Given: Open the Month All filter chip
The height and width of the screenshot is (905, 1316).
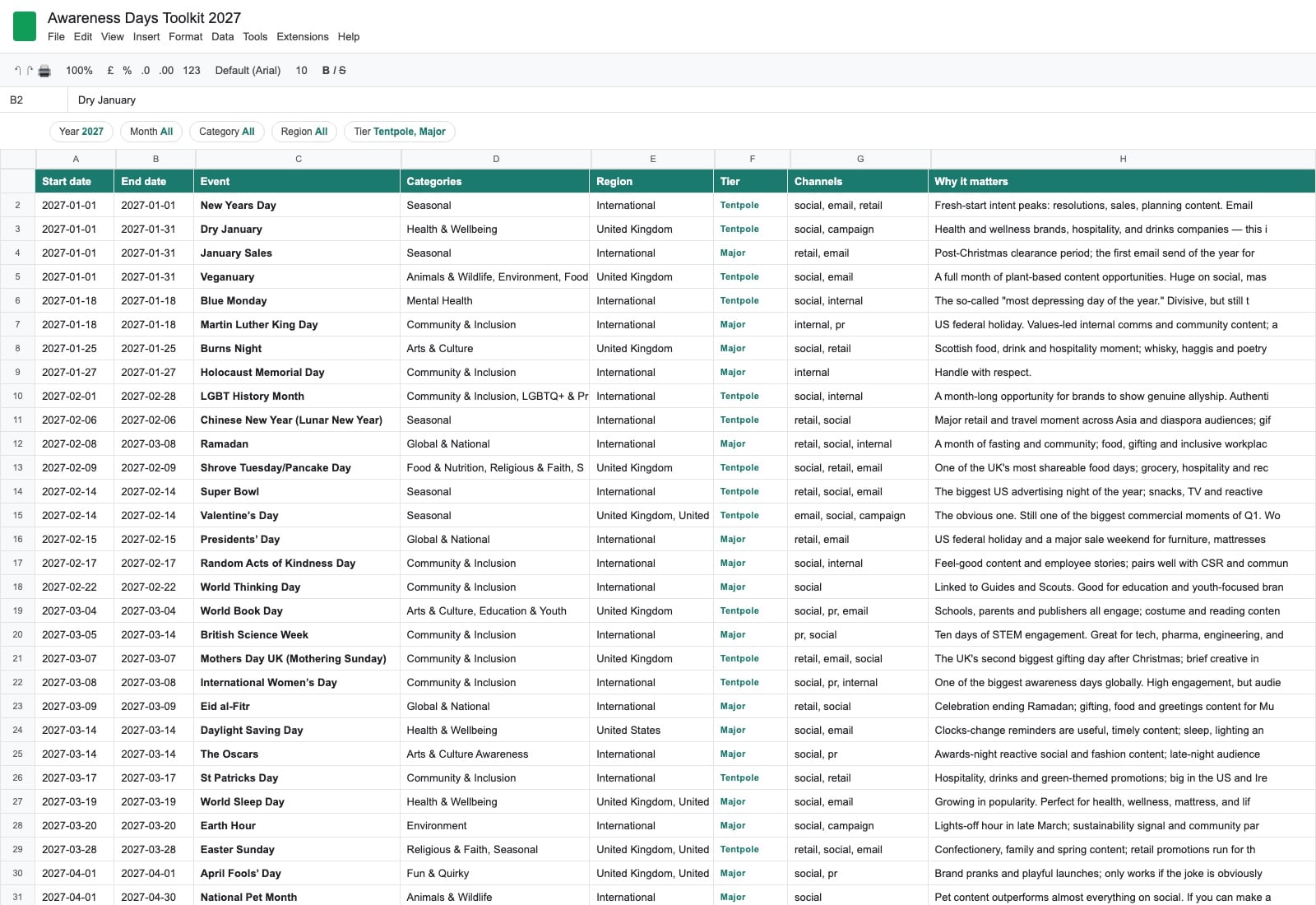Looking at the screenshot, I should coord(151,132).
